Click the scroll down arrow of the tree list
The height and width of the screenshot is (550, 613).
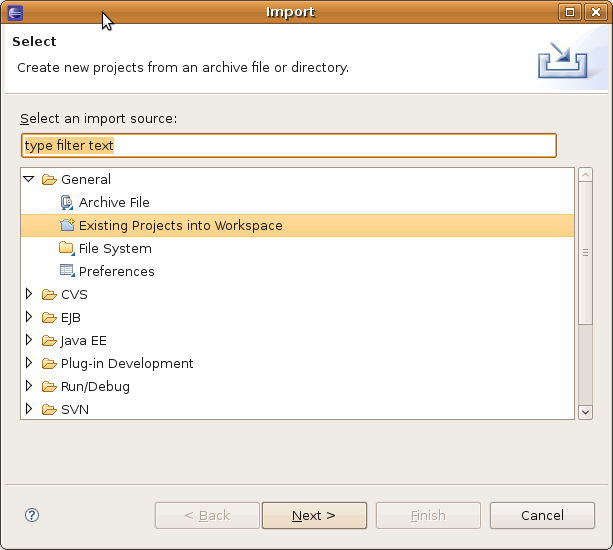coord(585,411)
